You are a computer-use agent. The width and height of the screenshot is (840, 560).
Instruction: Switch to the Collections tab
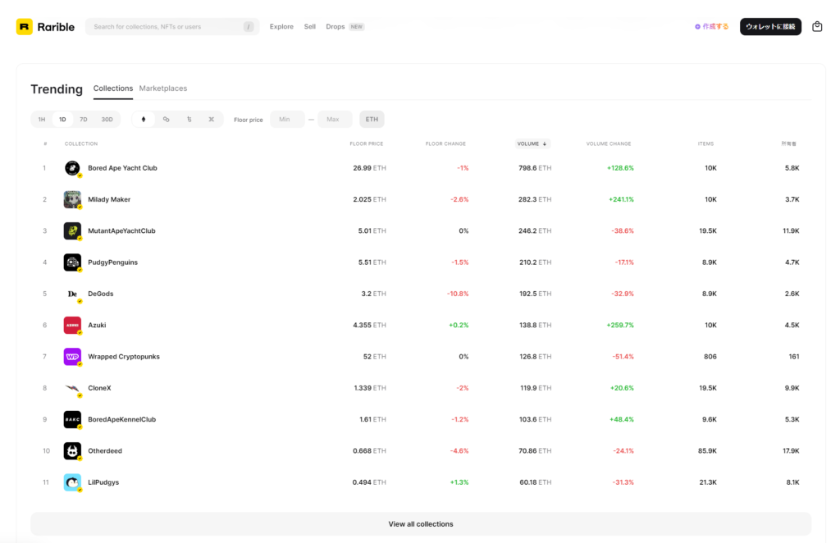coord(113,88)
